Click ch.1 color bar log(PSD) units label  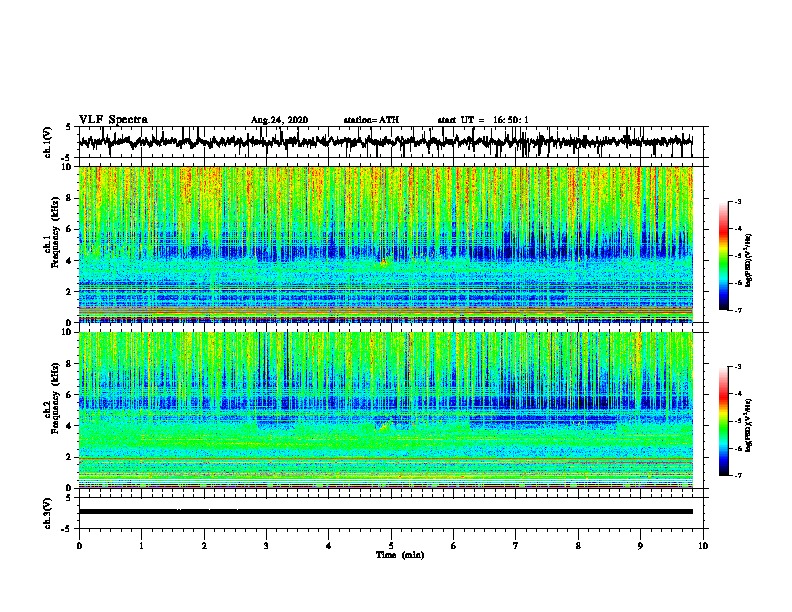point(749,260)
